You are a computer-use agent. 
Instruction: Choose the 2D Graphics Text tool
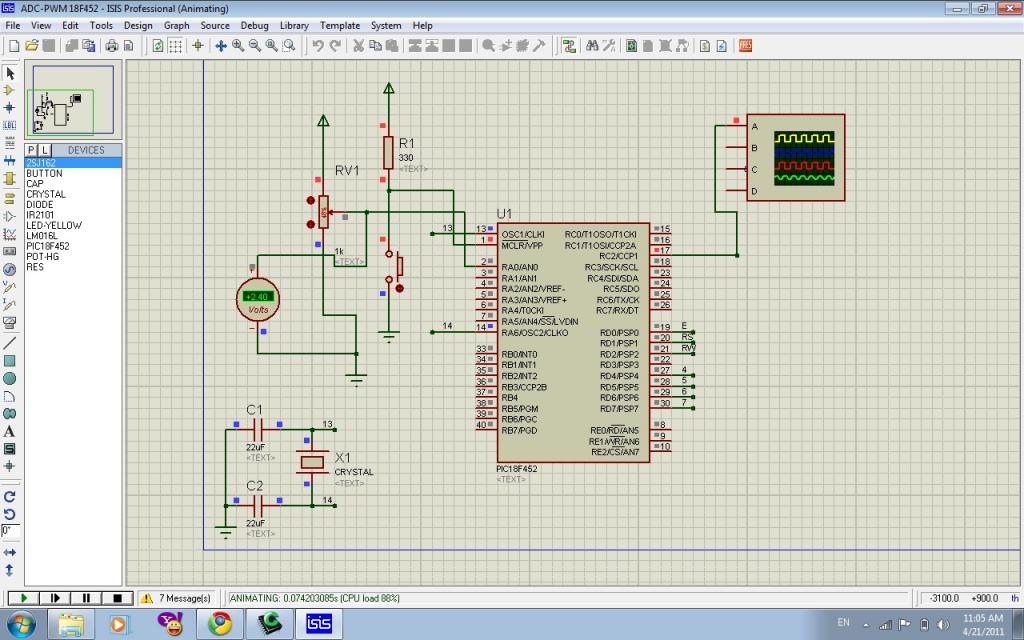[x=10, y=431]
